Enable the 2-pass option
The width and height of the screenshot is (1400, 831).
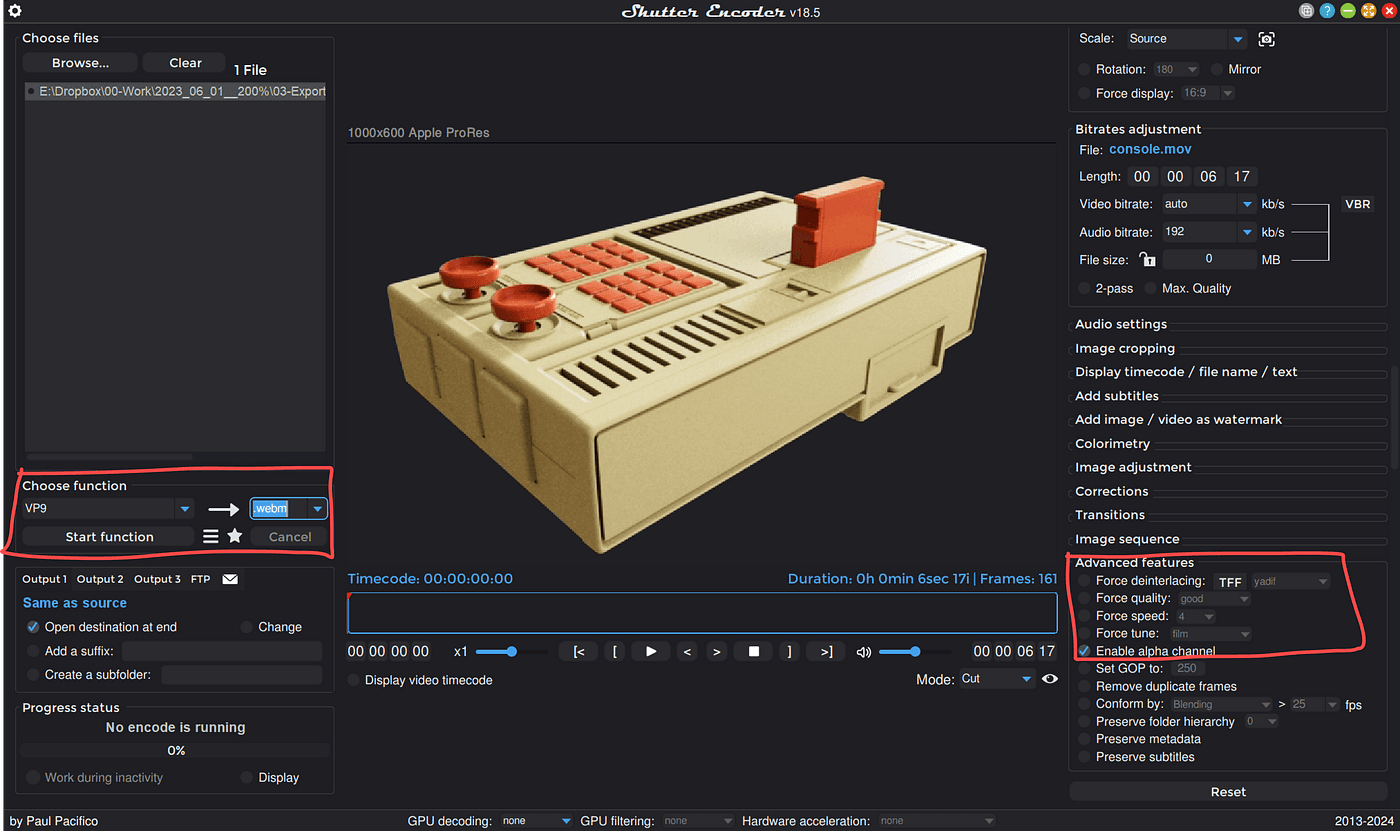(x=1085, y=288)
